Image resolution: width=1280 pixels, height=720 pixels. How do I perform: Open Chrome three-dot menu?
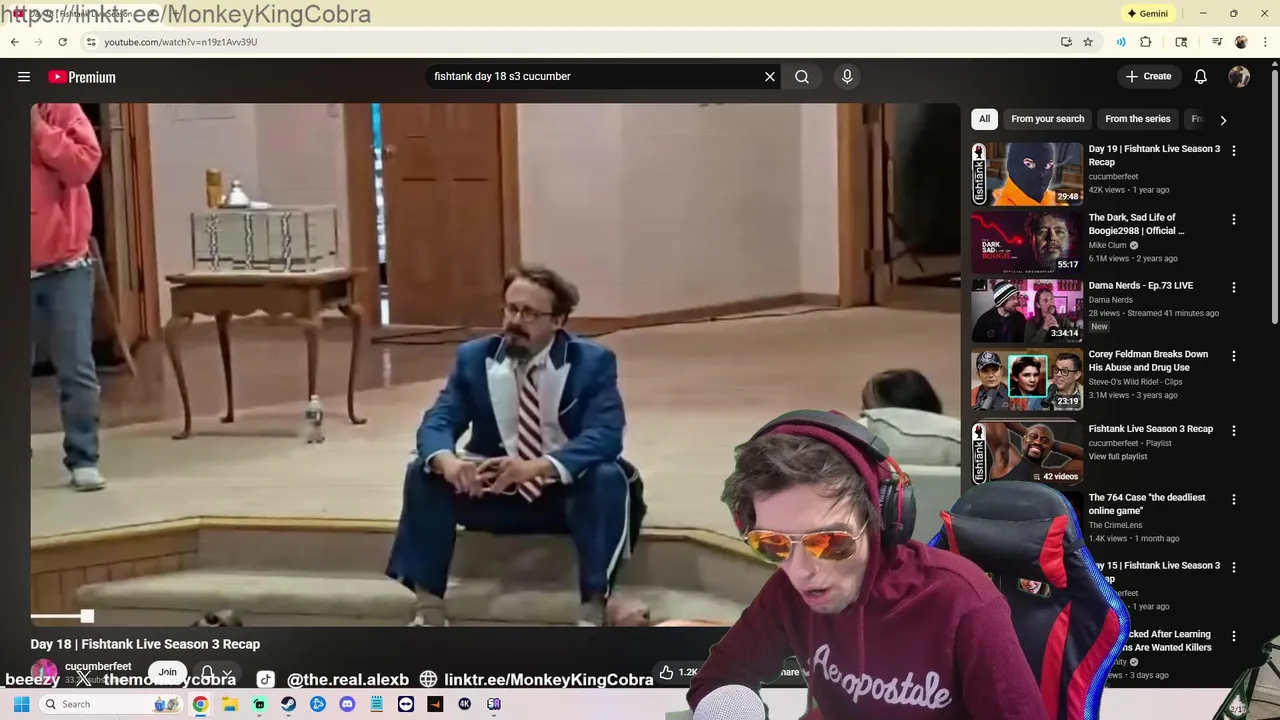click(x=1264, y=42)
